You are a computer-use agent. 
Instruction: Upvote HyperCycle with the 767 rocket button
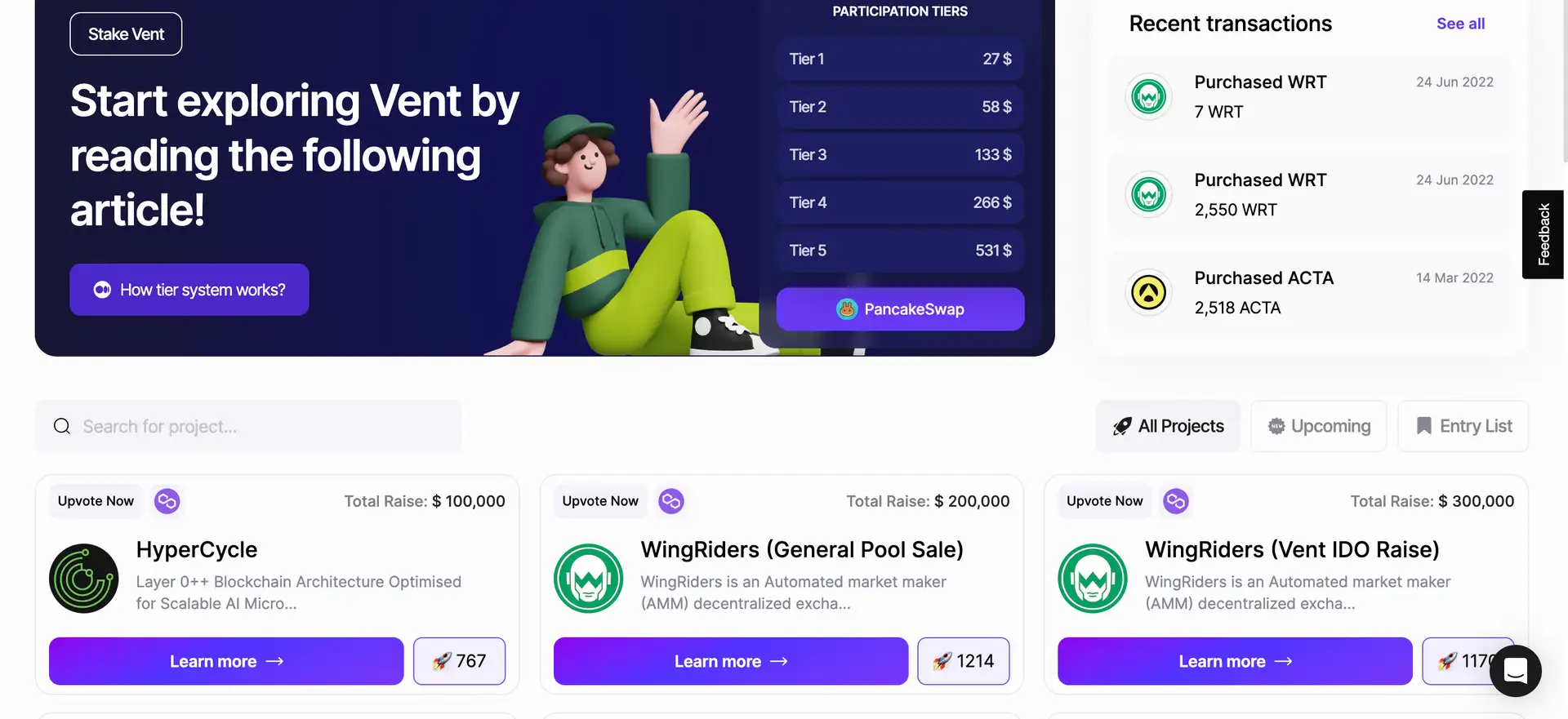pyautogui.click(x=460, y=661)
